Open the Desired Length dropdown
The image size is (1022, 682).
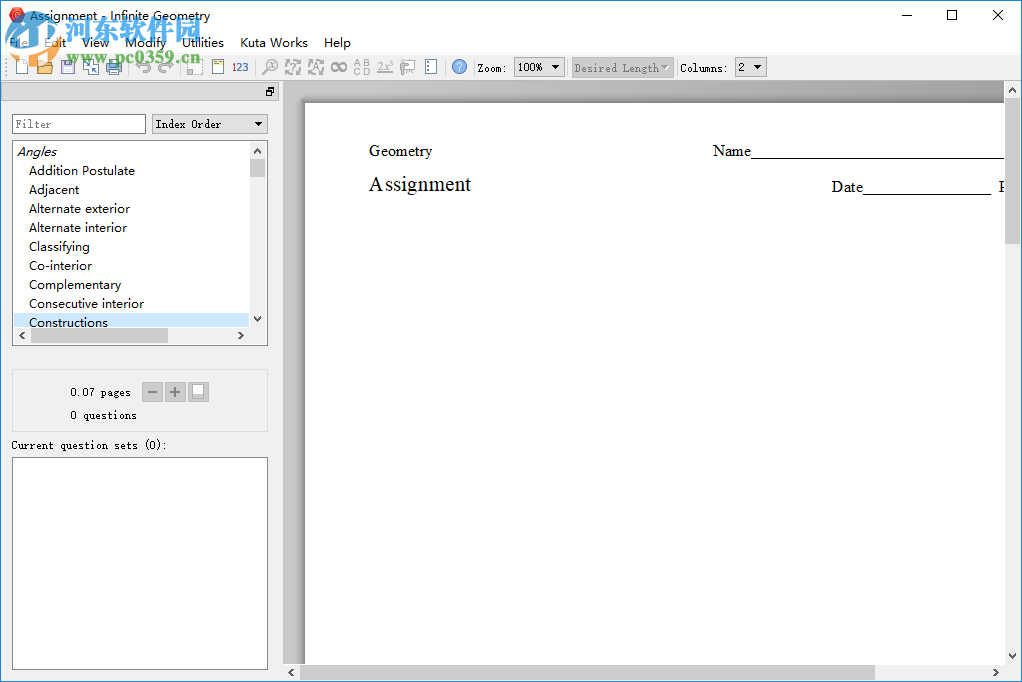pyautogui.click(x=622, y=68)
